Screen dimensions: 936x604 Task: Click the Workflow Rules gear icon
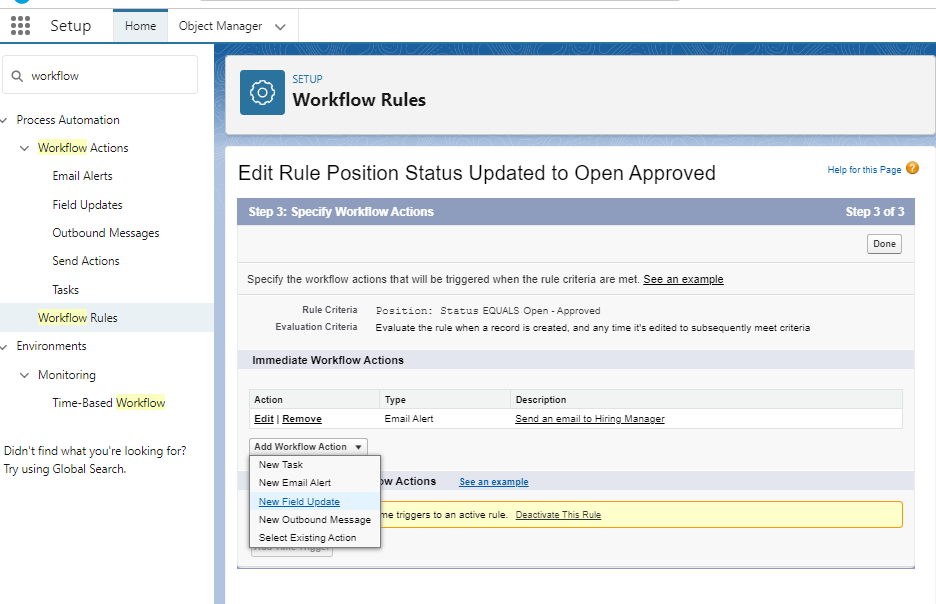pos(262,93)
